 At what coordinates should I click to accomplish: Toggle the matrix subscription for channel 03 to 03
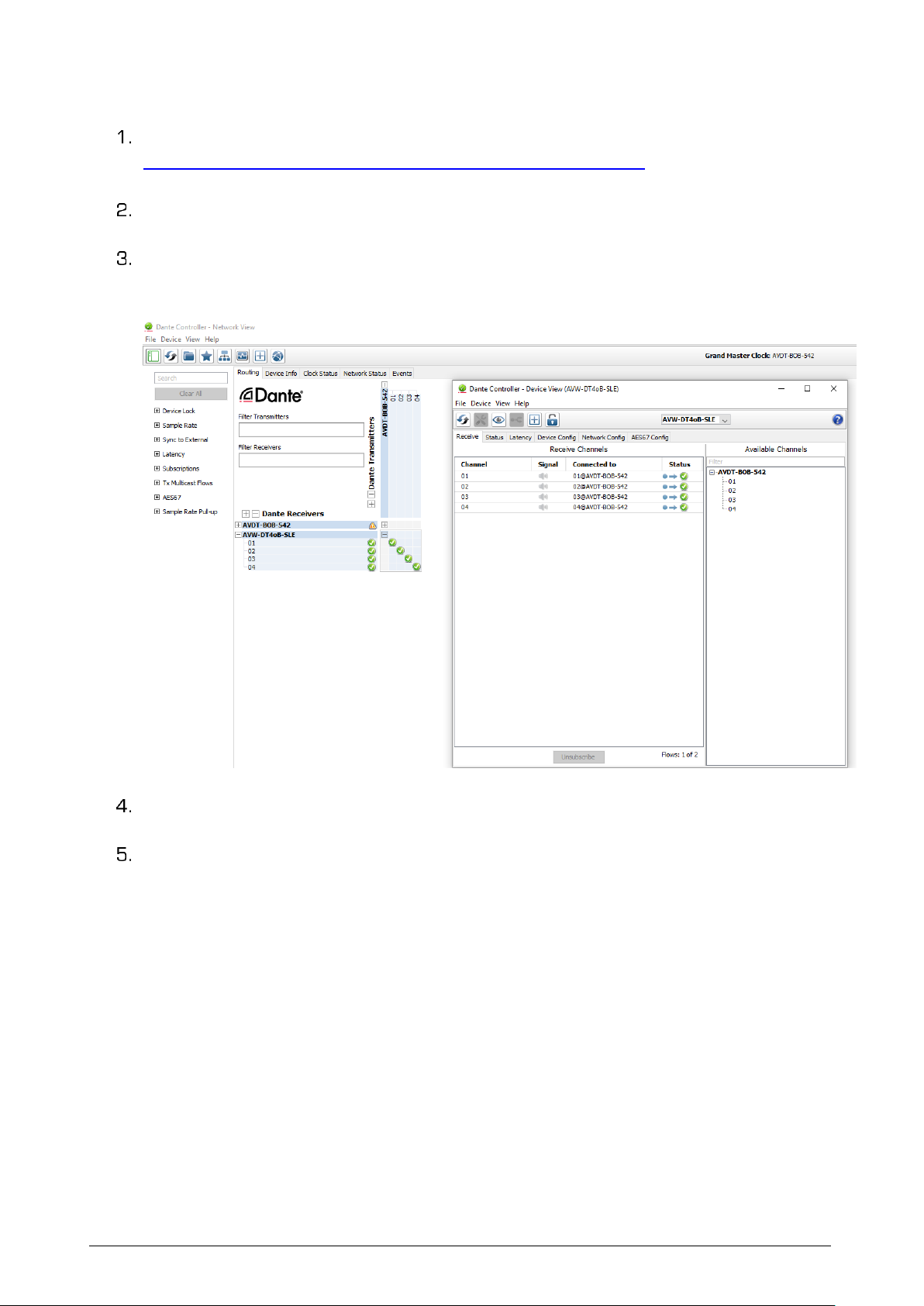408,559
